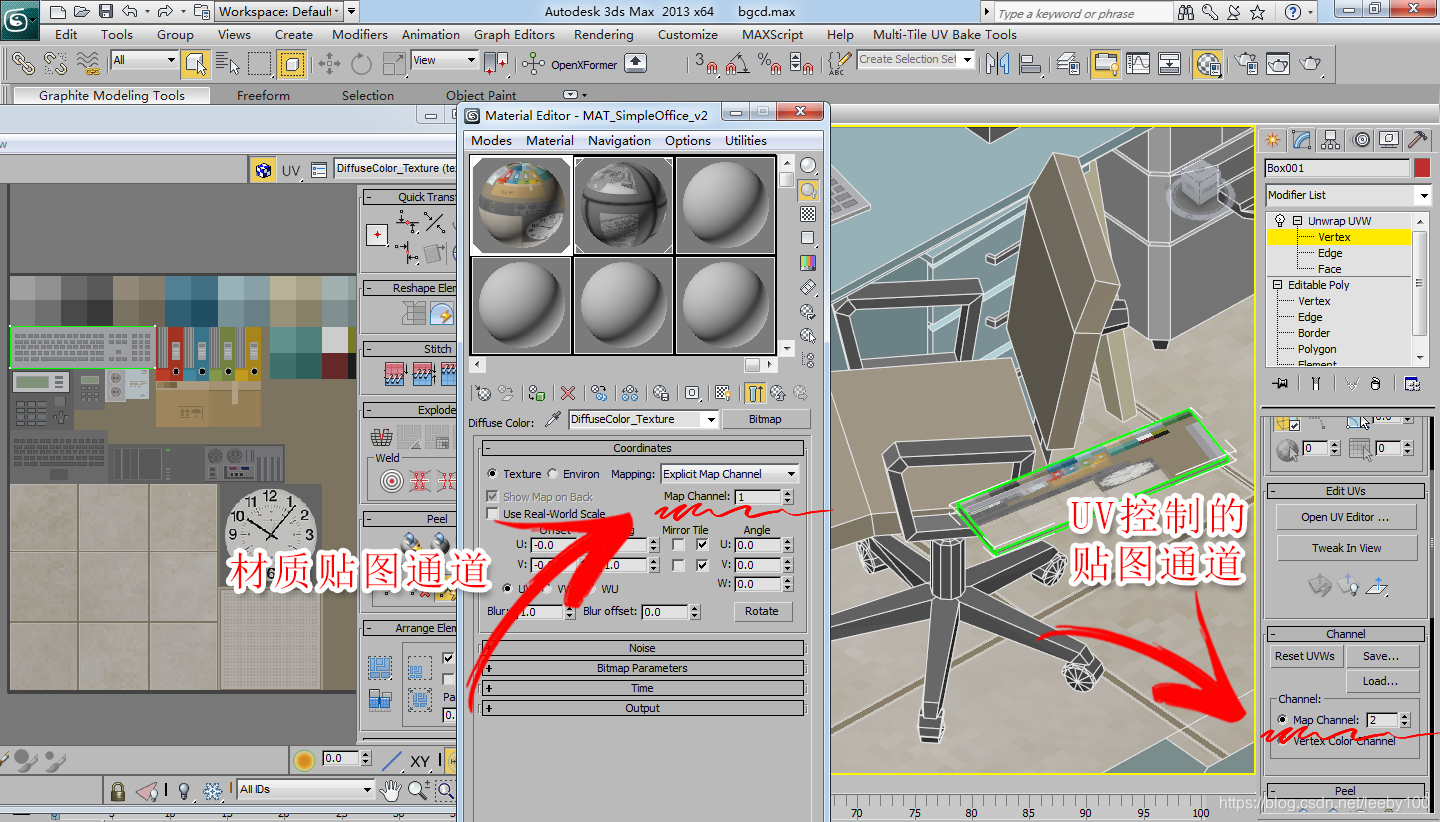Open the DiffuseColor_Texture map name dropdown
Screen dimensions: 1440x822
point(643,420)
